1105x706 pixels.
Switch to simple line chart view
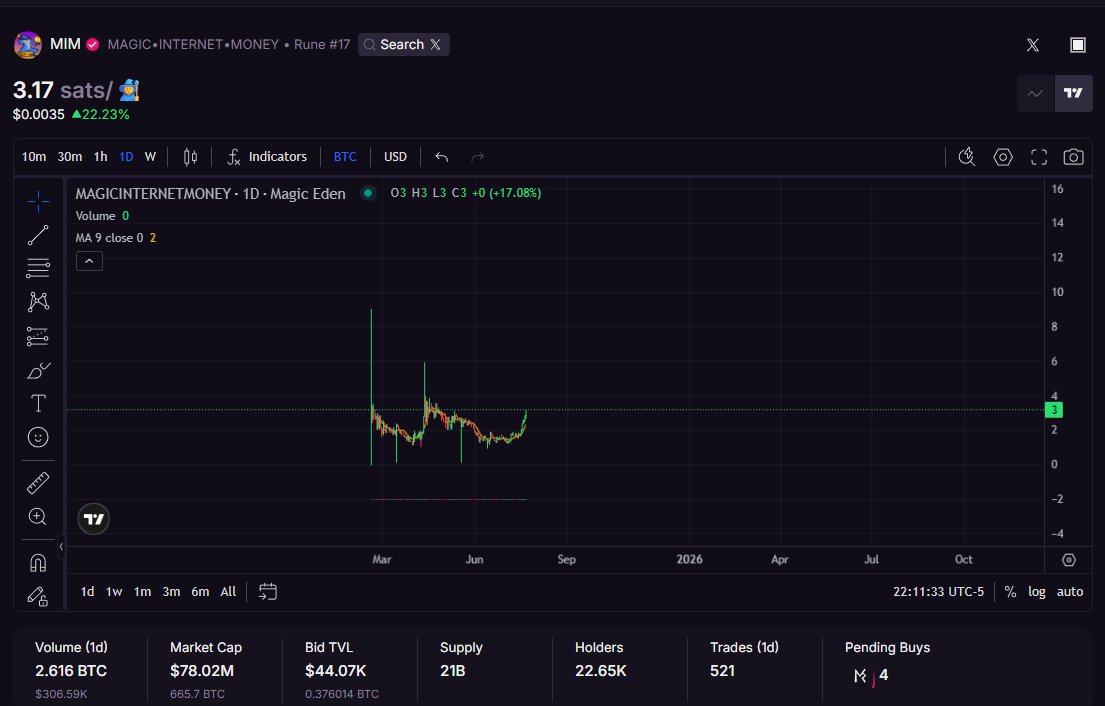coord(1035,93)
